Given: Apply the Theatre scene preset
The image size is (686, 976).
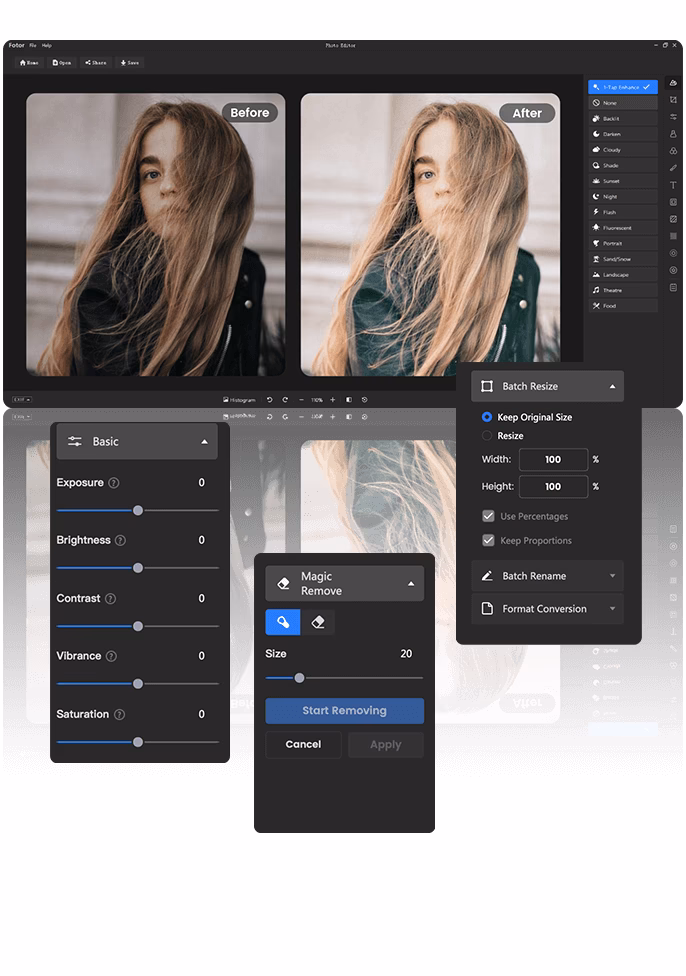Looking at the screenshot, I should (623, 289).
